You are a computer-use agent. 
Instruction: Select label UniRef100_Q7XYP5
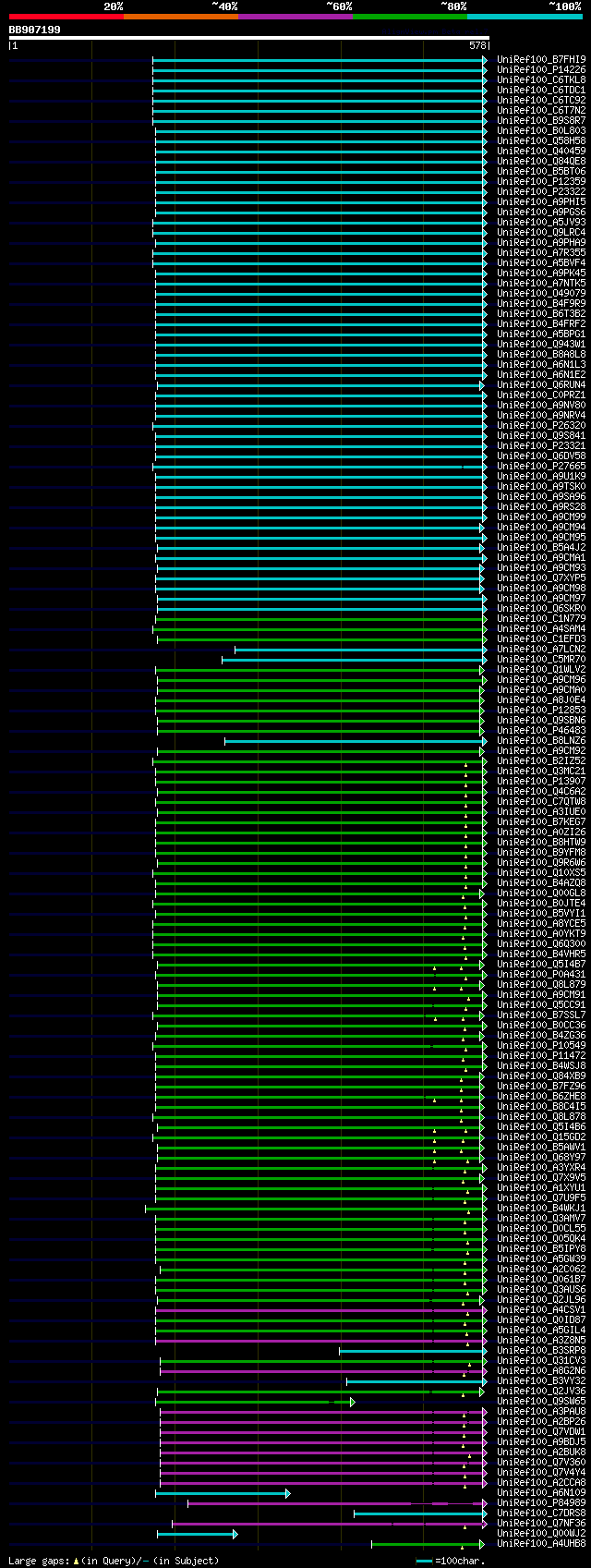click(541, 577)
